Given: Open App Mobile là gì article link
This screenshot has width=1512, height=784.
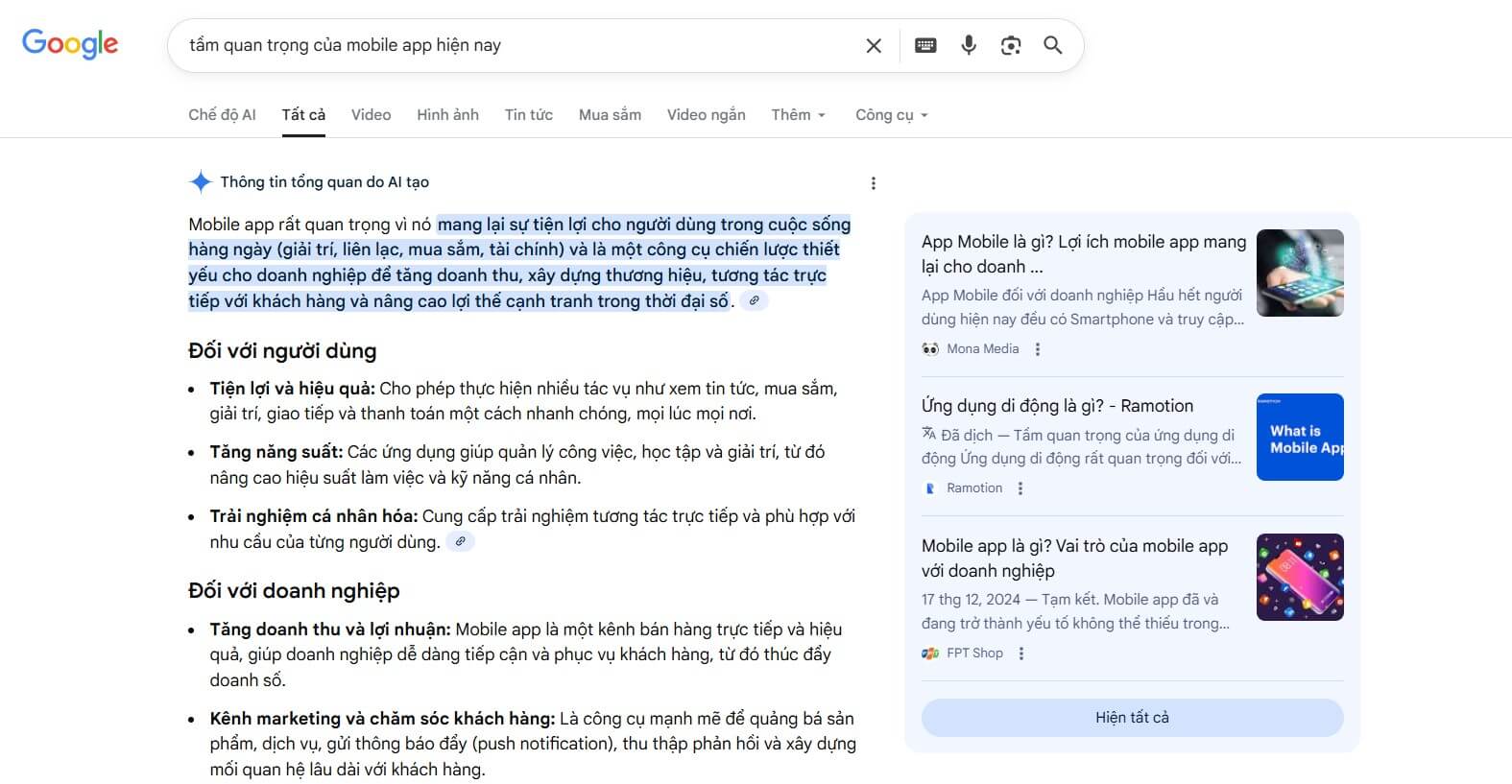Looking at the screenshot, I should pyautogui.click(x=1083, y=253).
